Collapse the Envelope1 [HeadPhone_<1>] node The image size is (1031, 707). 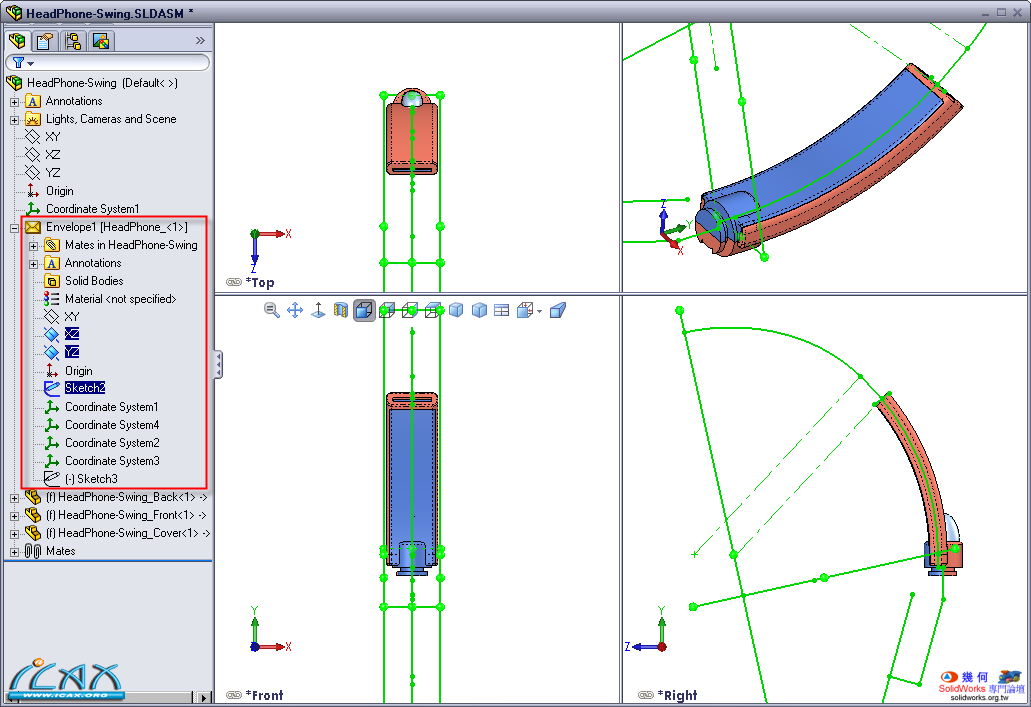[14, 228]
